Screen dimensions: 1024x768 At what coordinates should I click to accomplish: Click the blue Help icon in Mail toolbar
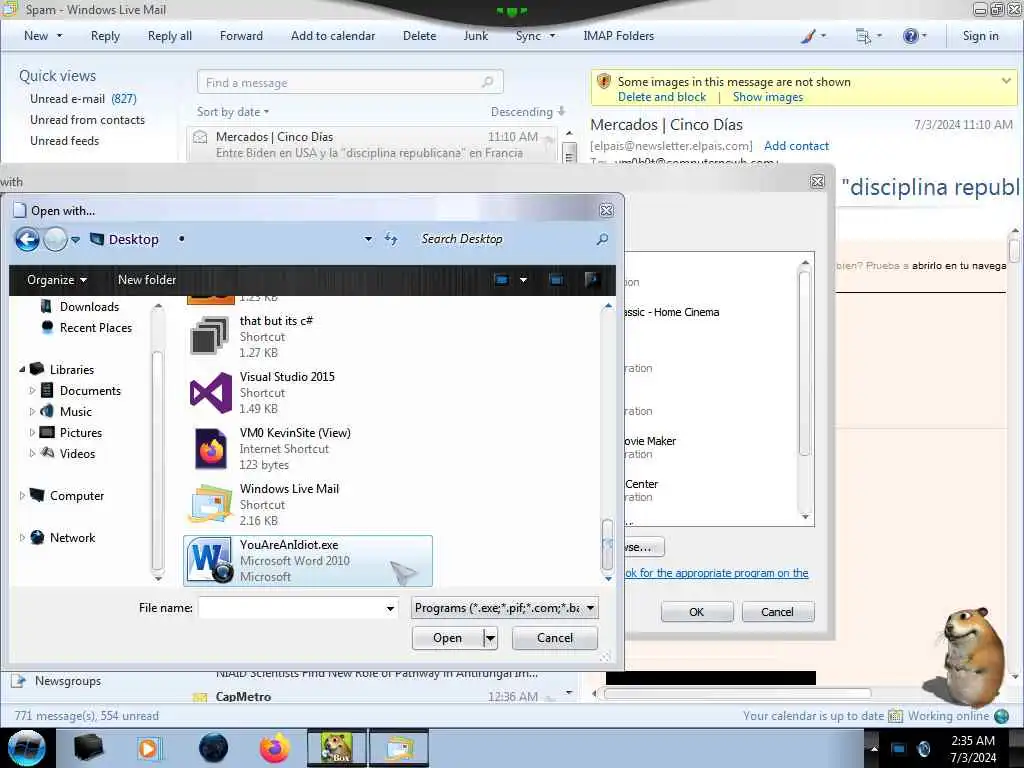(x=910, y=36)
